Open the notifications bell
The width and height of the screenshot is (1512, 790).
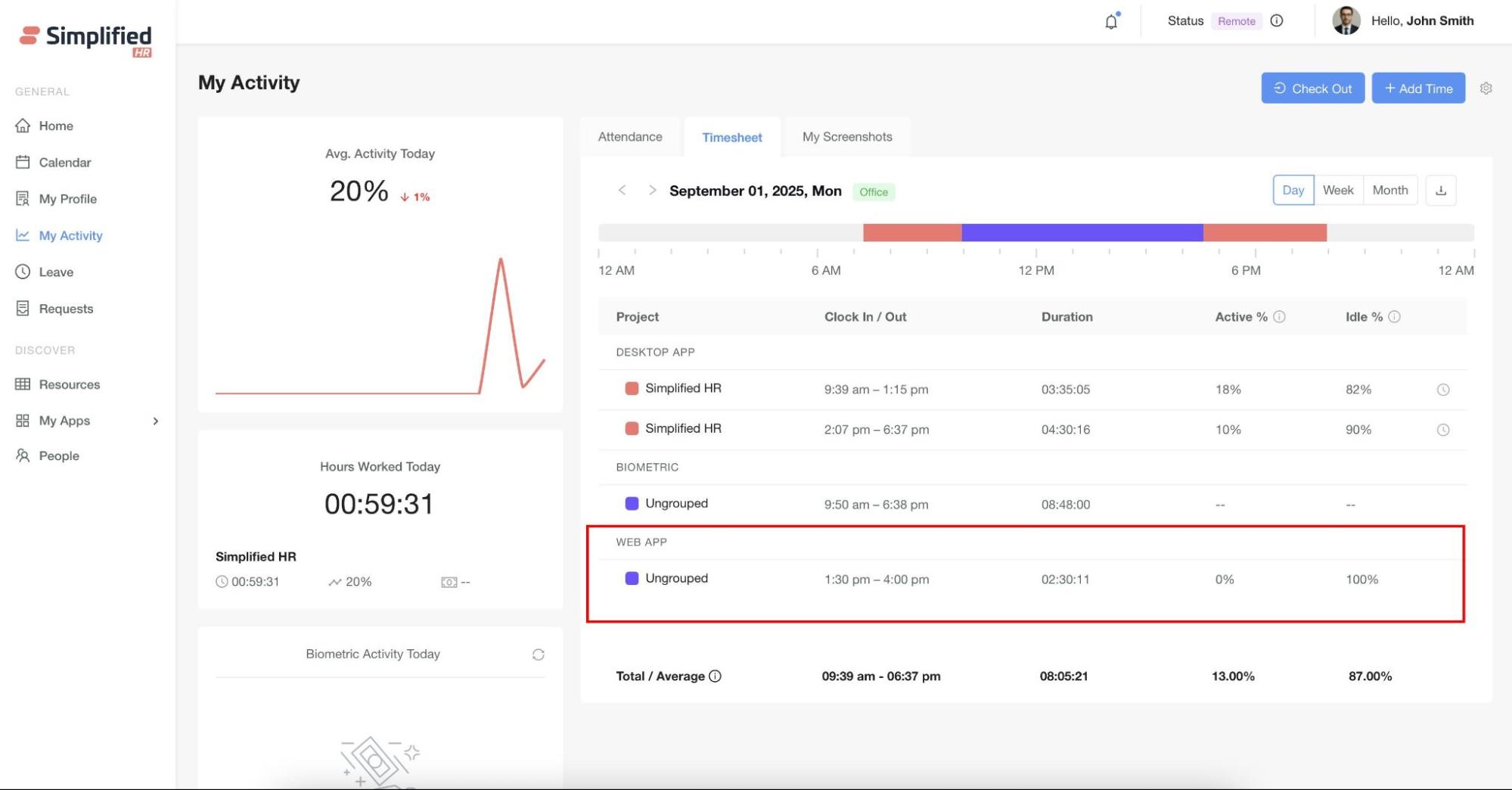click(x=1110, y=21)
